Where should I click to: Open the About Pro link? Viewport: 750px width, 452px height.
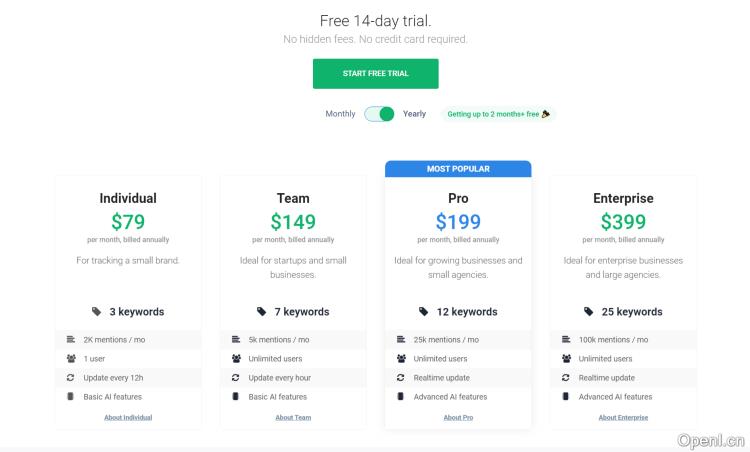tap(458, 417)
